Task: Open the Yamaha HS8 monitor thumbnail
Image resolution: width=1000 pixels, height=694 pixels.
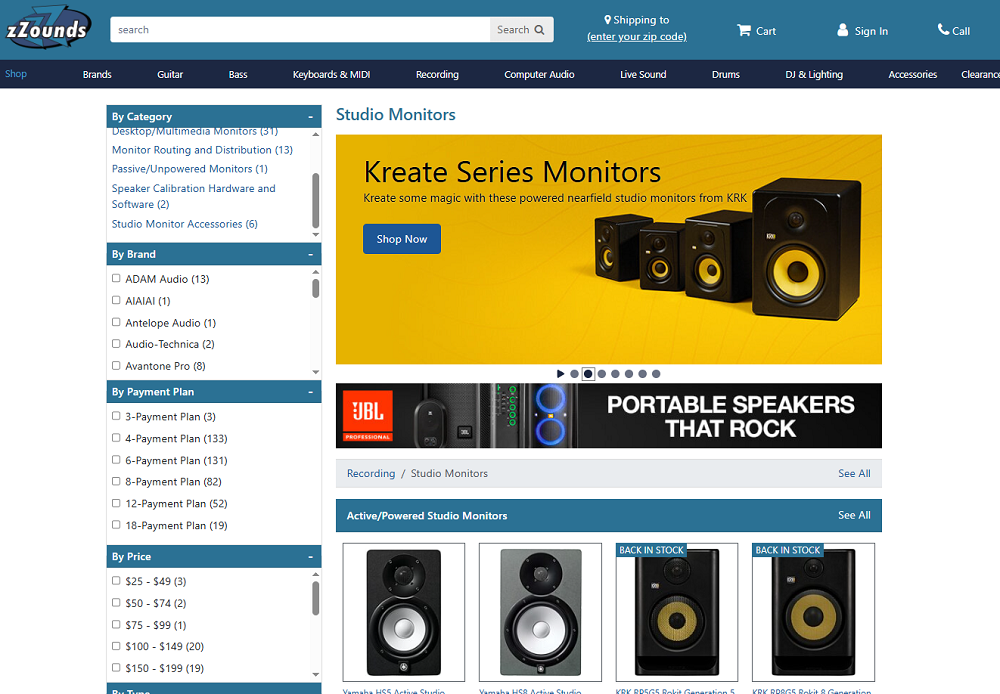Action: point(540,612)
